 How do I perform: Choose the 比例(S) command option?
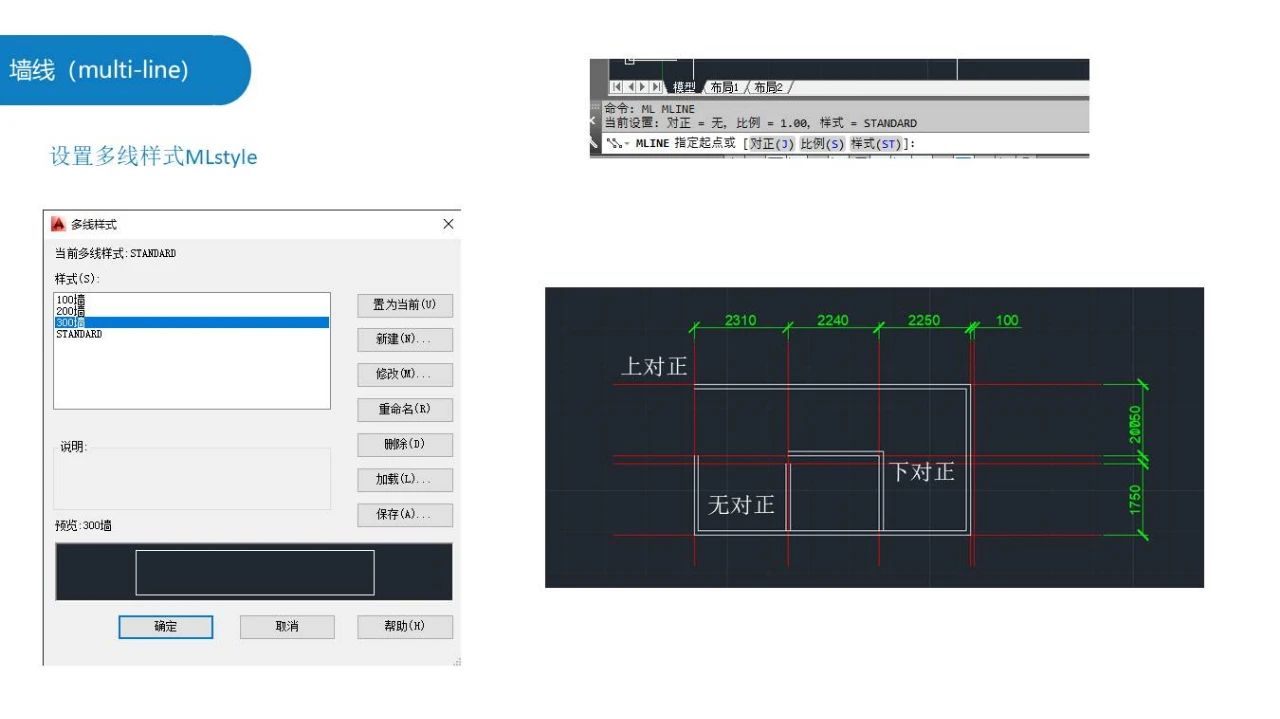822,144
